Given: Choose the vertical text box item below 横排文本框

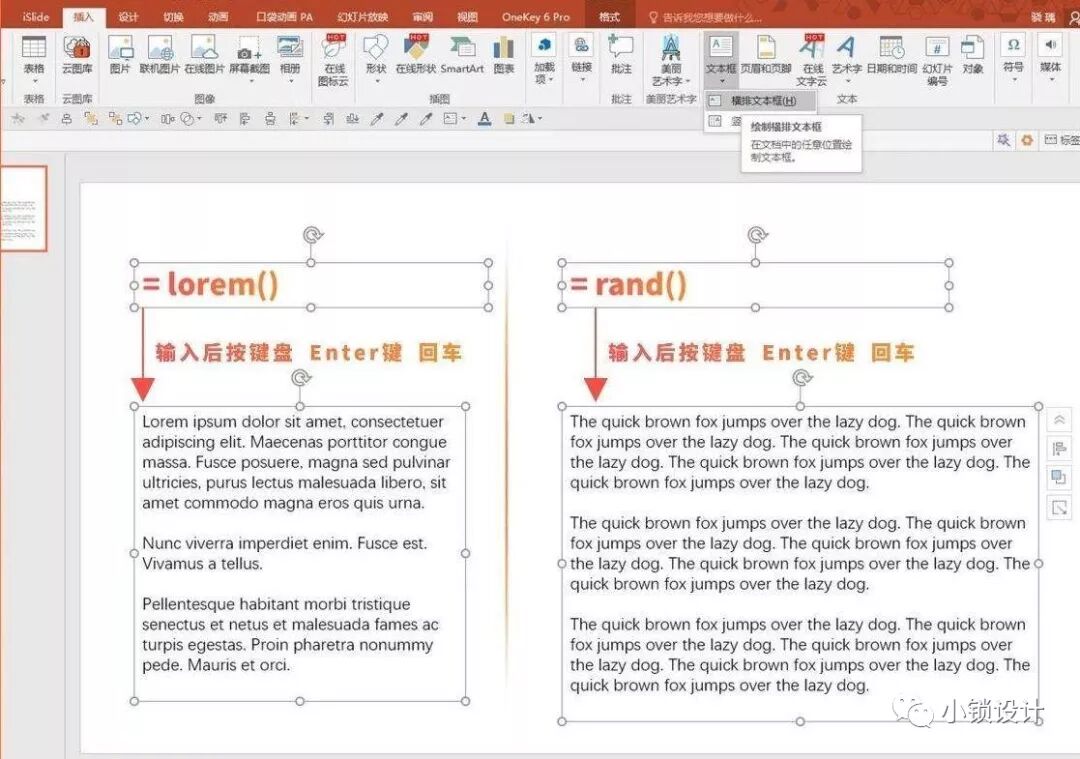Looking at the screenshot, I should pos(723,122).
